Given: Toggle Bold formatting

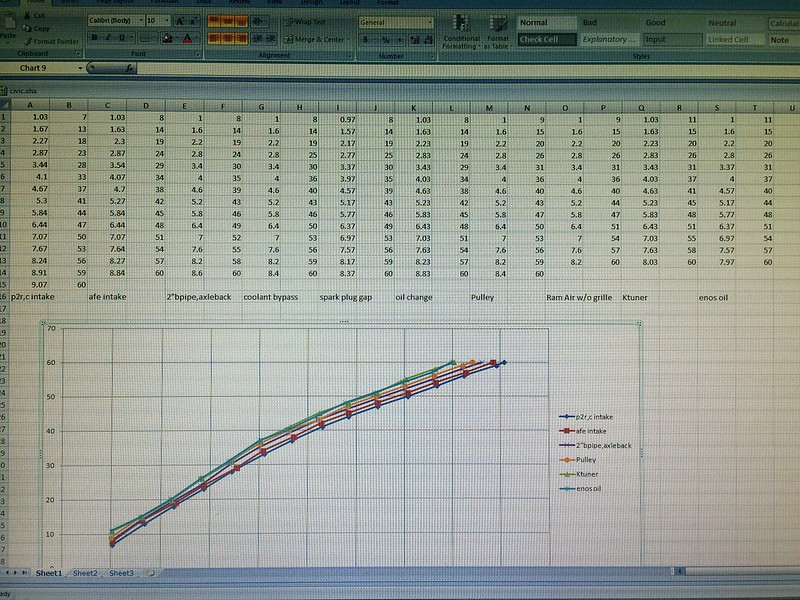Looking at the screenshot, I should click(94, 38).
